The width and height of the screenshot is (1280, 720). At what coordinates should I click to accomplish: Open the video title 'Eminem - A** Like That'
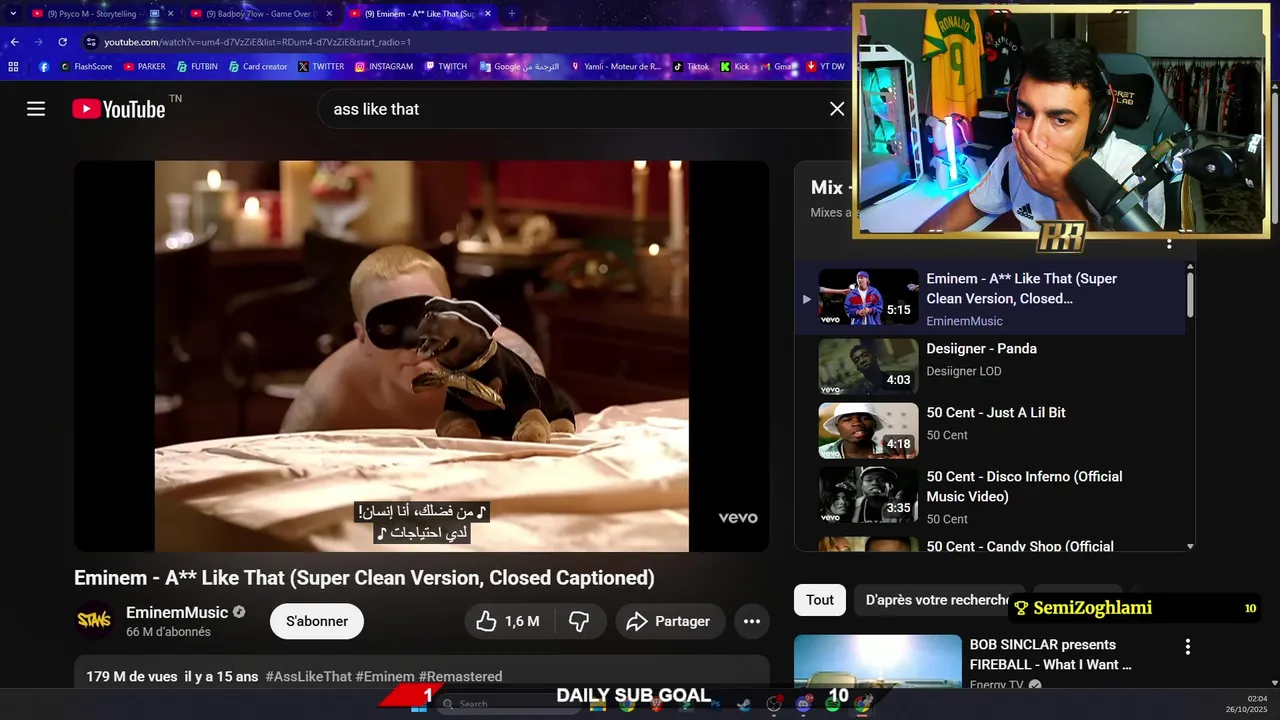point(364,578)
